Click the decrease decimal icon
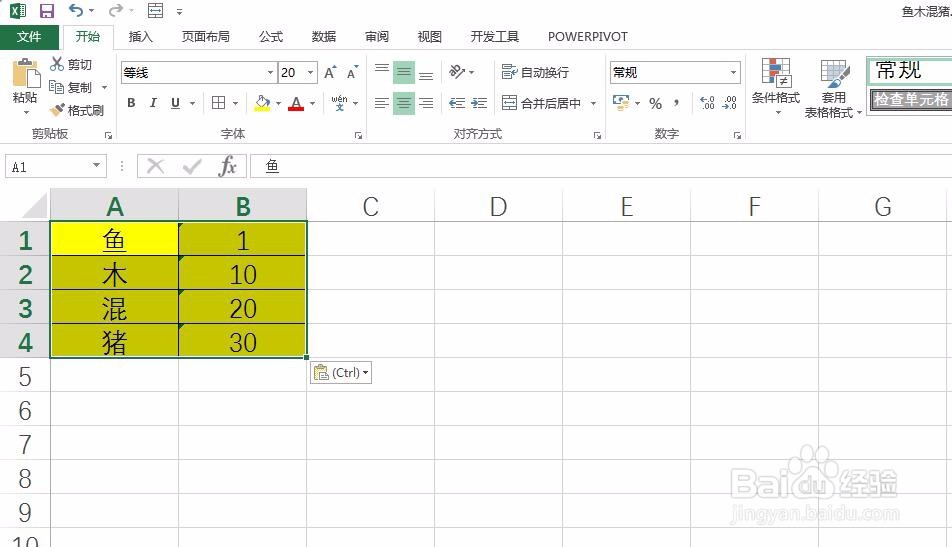 [729, 103]
